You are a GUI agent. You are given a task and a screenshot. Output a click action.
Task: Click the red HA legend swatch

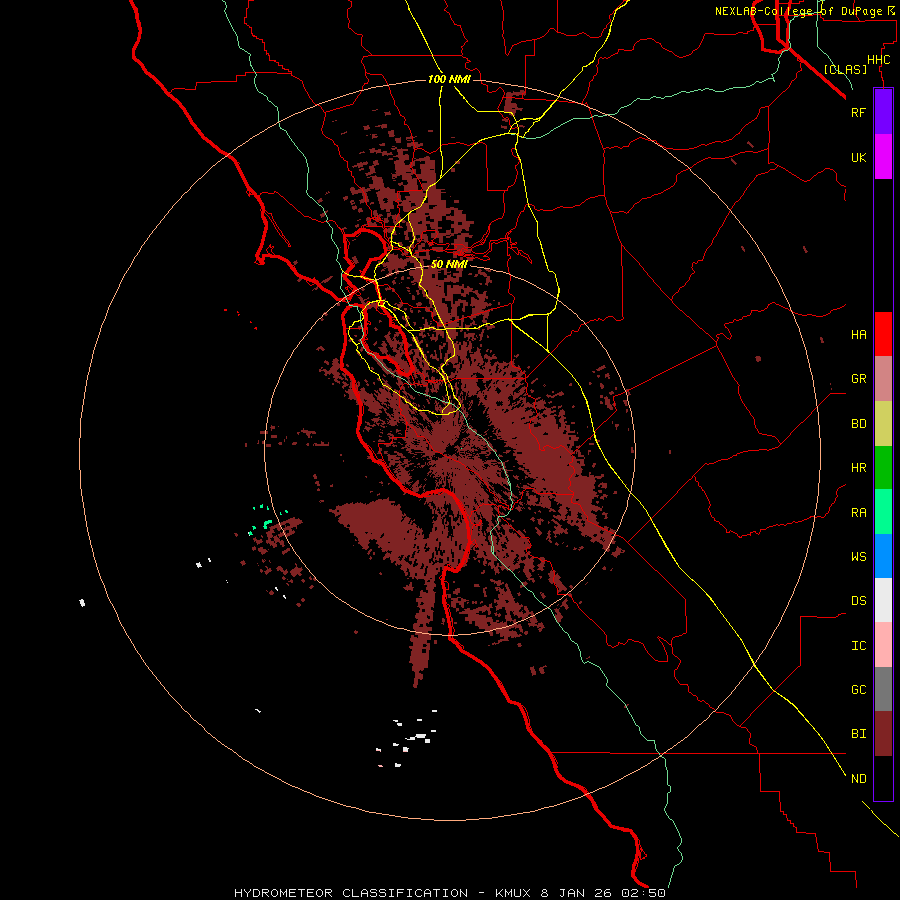(x=883, y=334)
